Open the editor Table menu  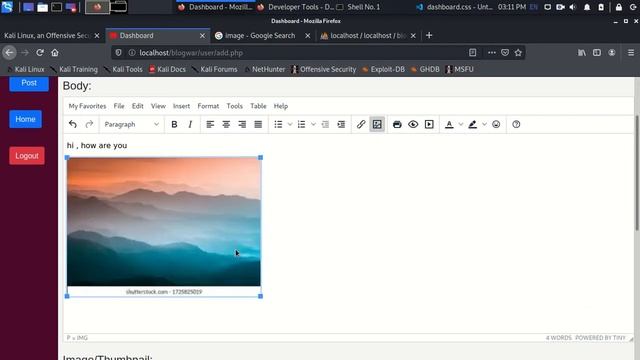tap(258, 106)
